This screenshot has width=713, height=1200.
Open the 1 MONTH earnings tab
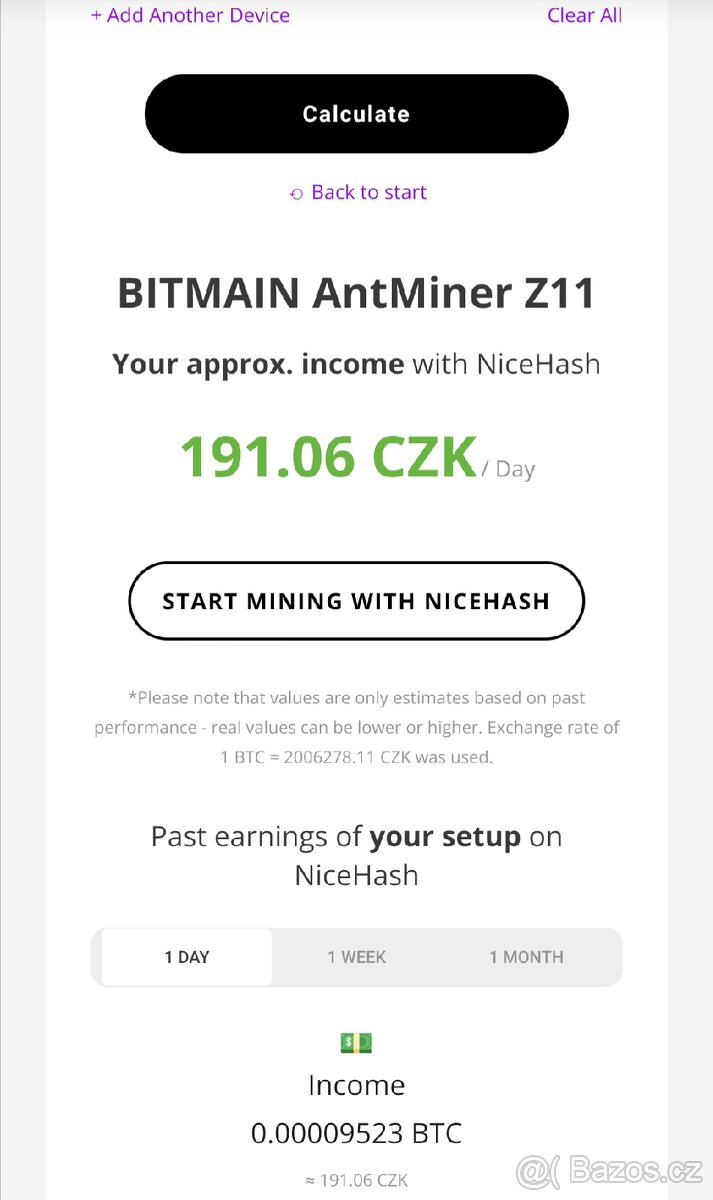coord(526,957)
